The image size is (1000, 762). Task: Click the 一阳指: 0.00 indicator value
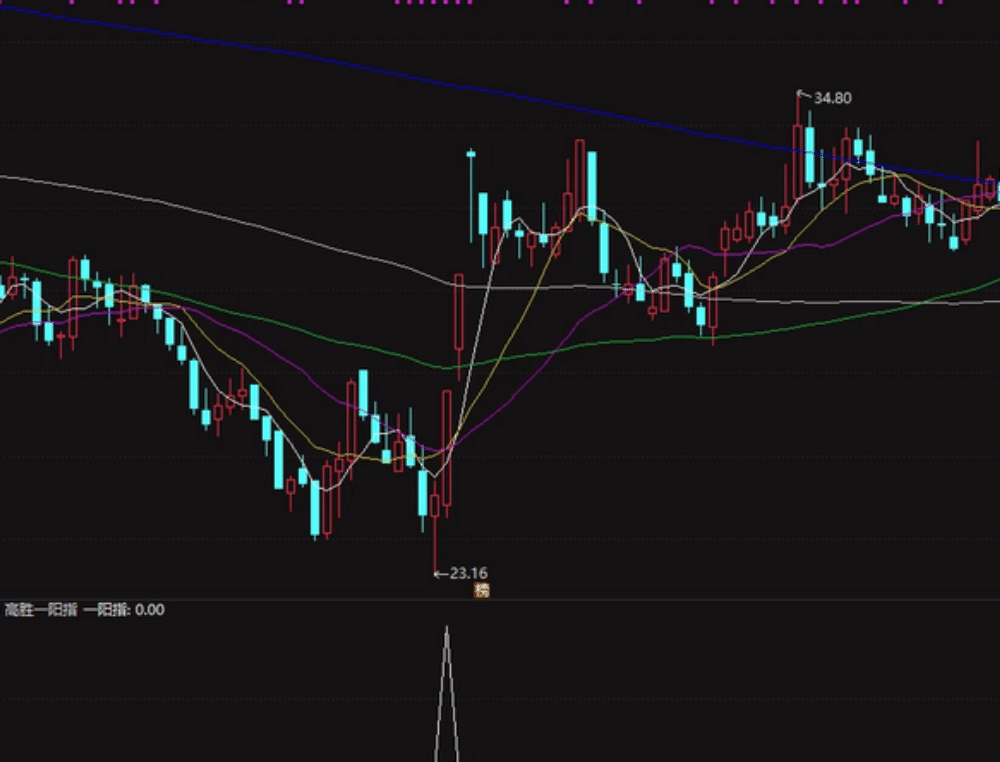pos(124,610)
